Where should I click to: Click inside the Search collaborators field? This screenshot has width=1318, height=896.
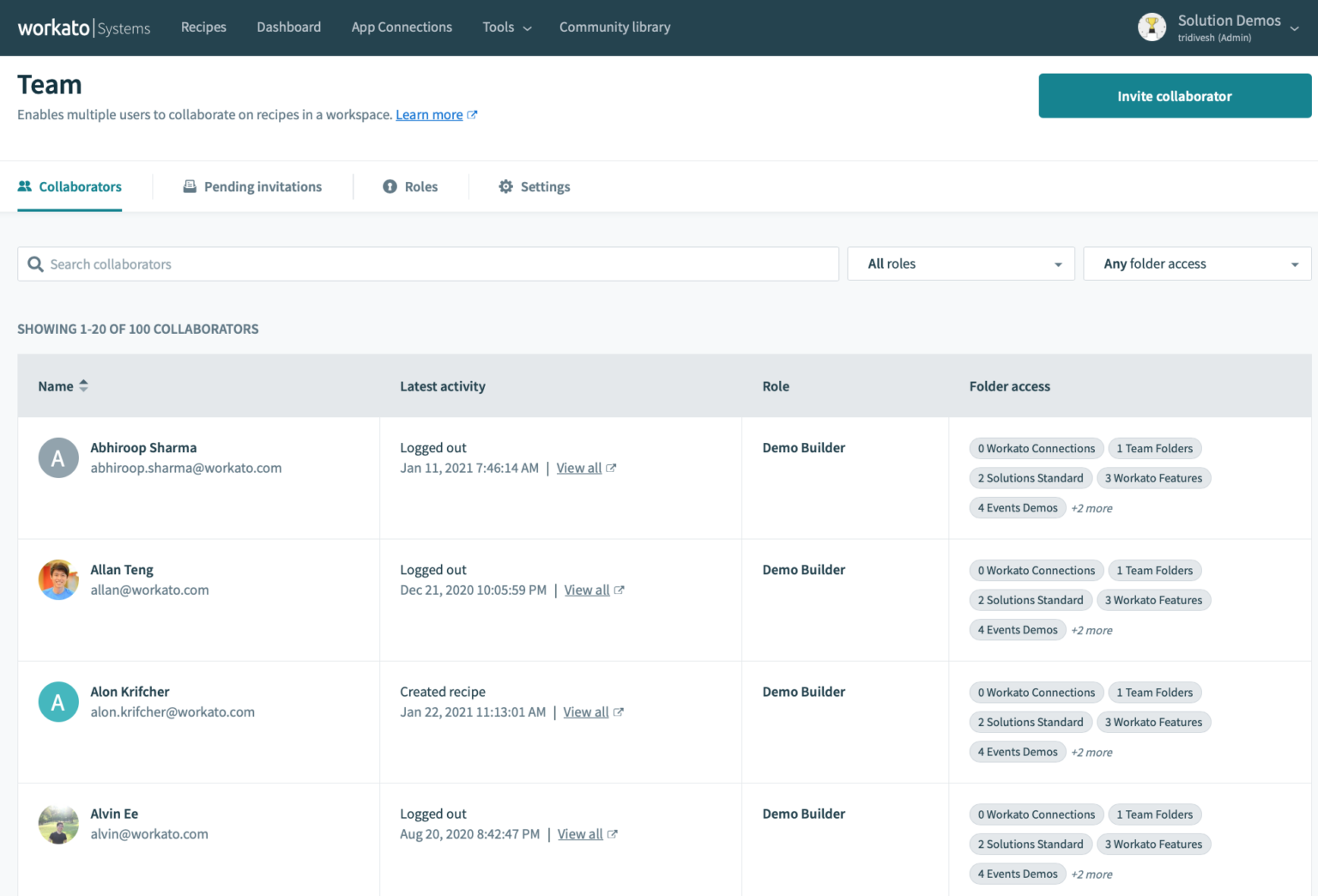343,263
